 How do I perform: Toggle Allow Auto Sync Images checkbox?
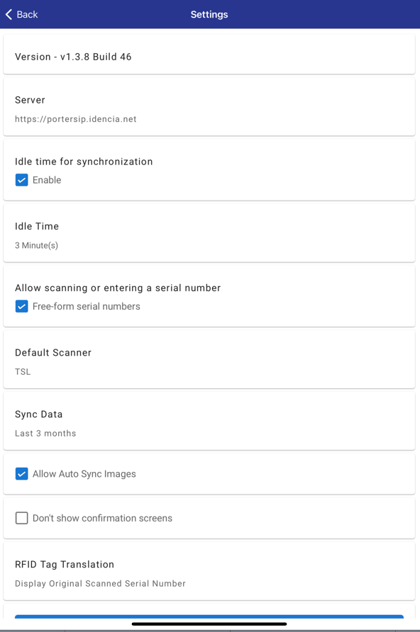coord(22,474)
